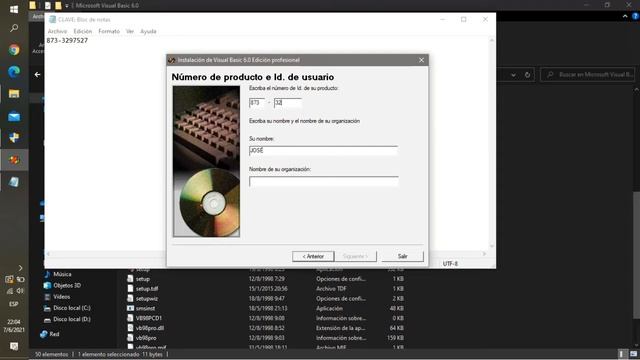This screenshot has height=360, width=640.
Task: Open Windows Start button
Action: pyautogui.click(x=14, y=9)
